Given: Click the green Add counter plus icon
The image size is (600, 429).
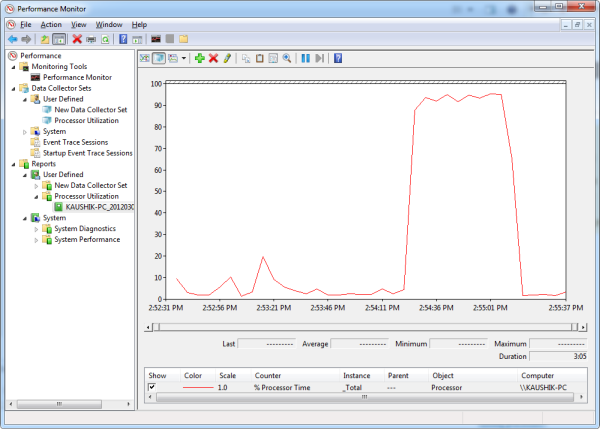Looking at the screenshot, I should click(x=198, y=58).
